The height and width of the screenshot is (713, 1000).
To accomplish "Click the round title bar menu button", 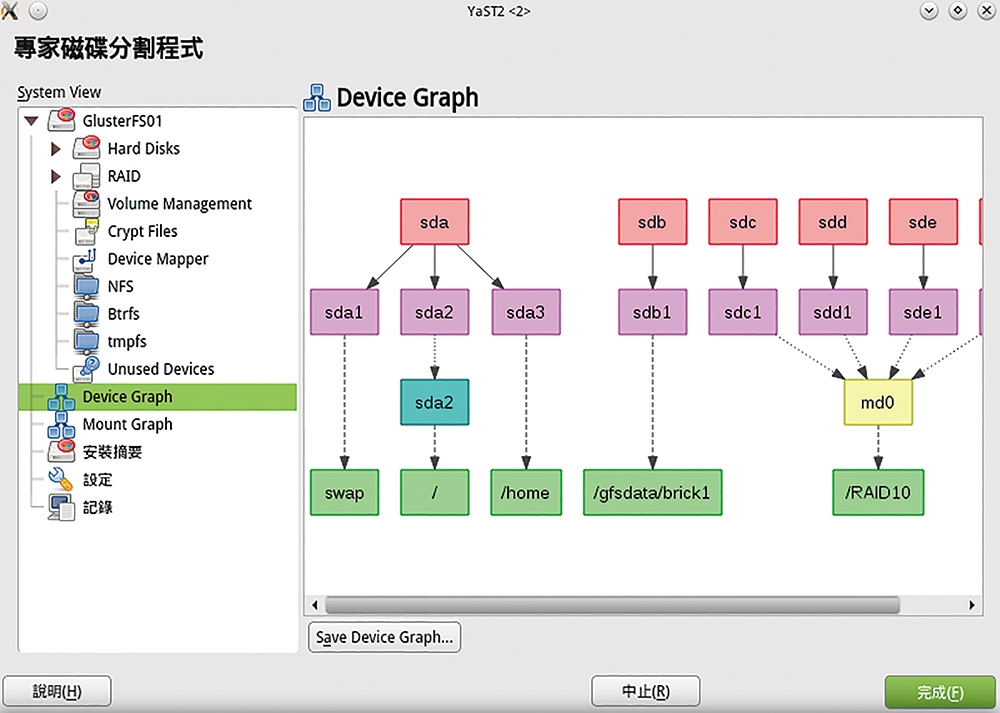I will 38,10.
